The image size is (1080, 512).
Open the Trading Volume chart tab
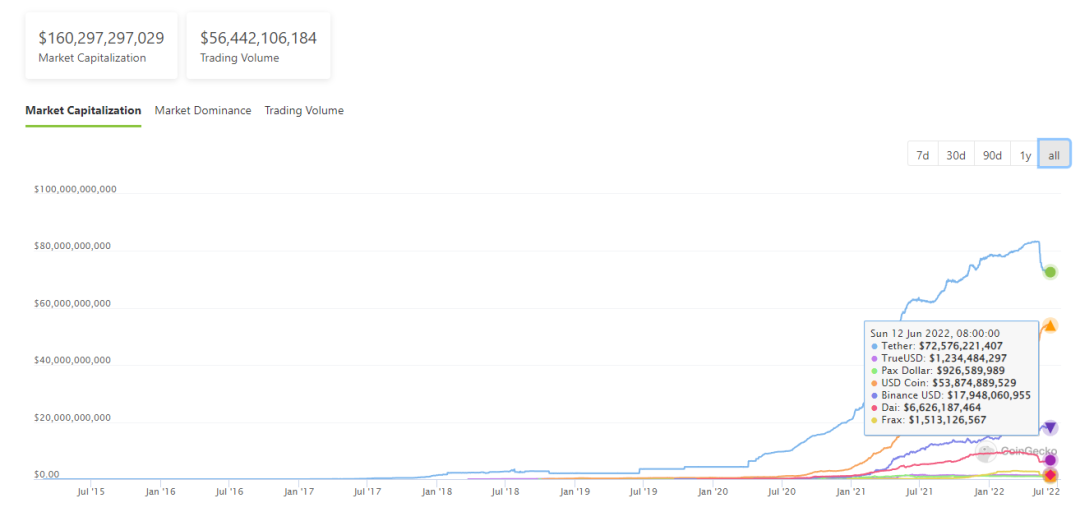coord(304,110)
